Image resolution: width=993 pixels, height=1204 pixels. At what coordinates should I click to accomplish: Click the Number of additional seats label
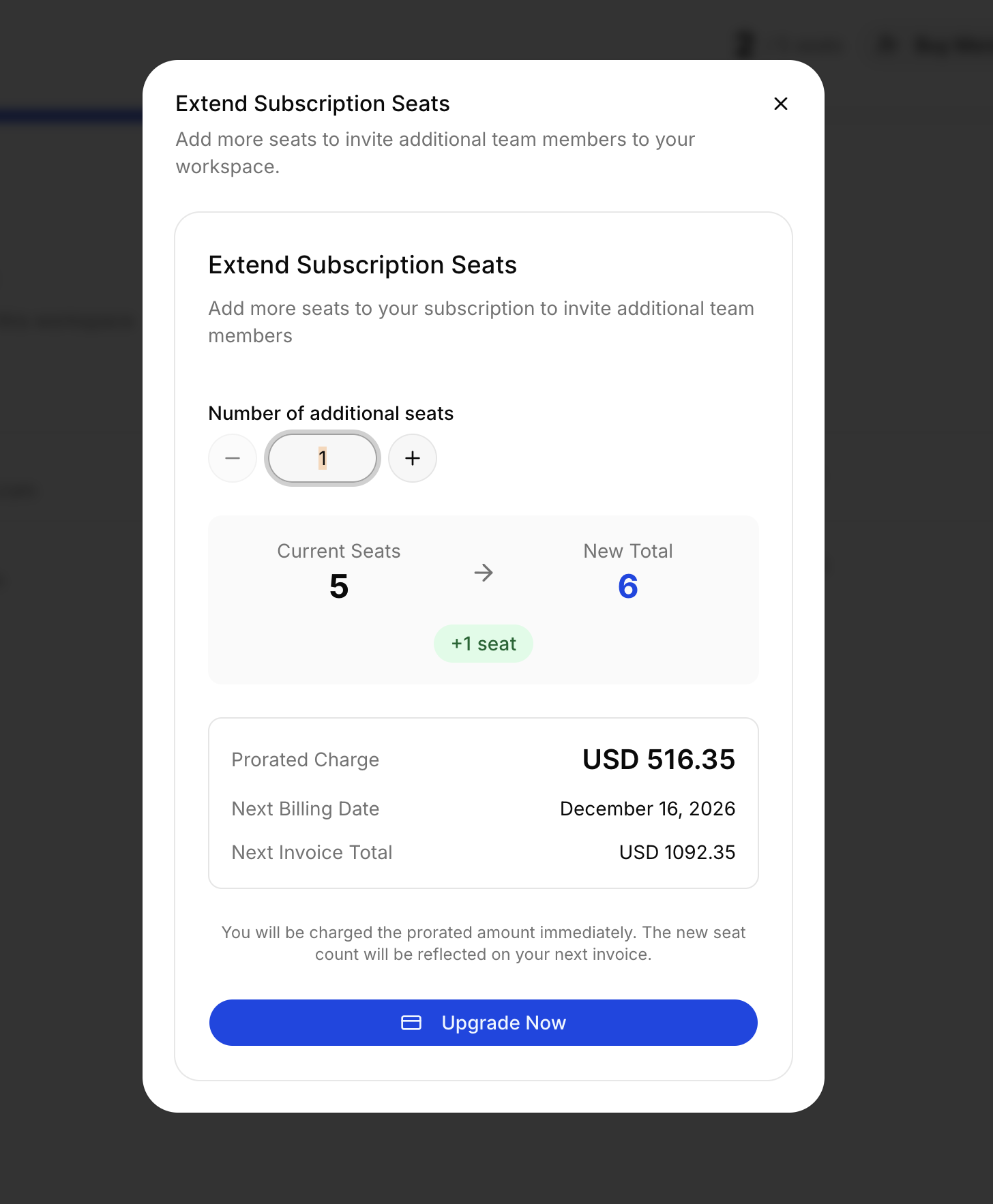(331, 413)
